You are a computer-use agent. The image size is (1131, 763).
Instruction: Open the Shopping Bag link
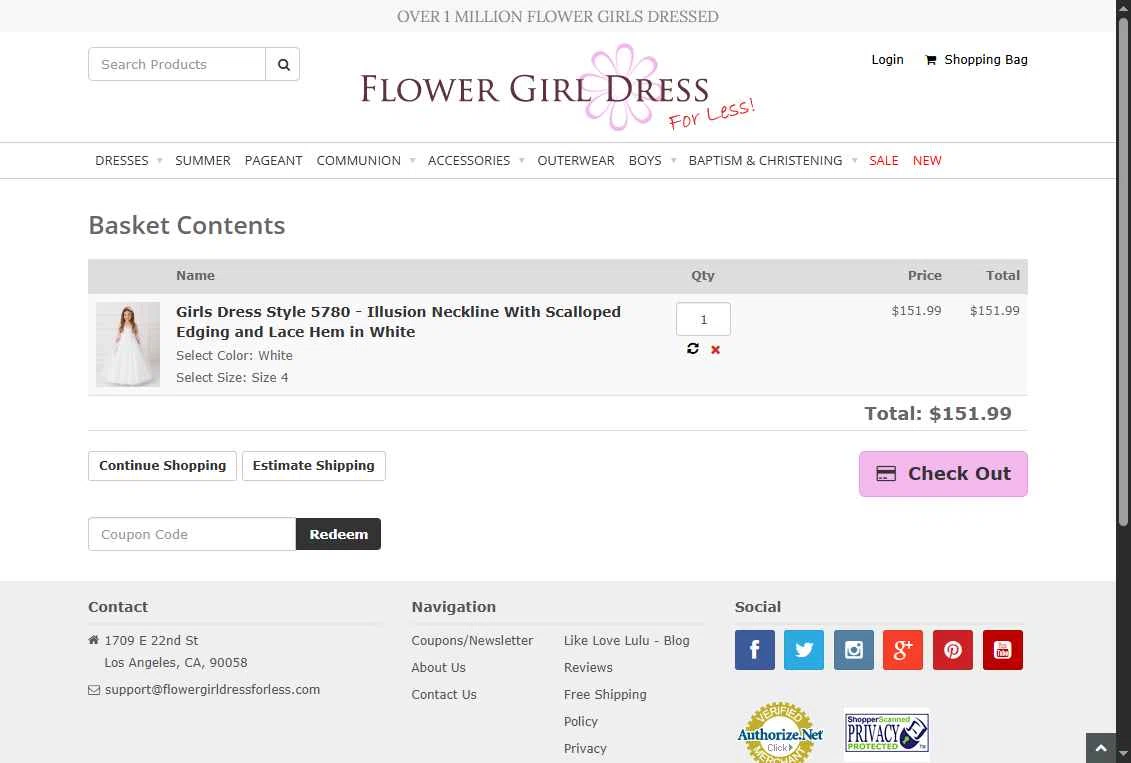tap(977, 60)
